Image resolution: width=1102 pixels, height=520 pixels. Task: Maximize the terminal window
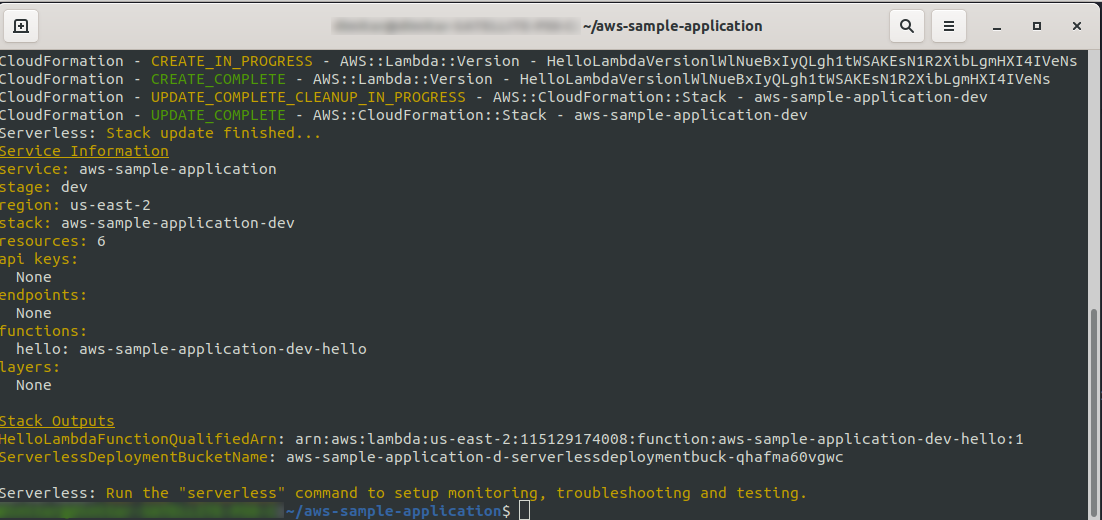[1037, 26]
